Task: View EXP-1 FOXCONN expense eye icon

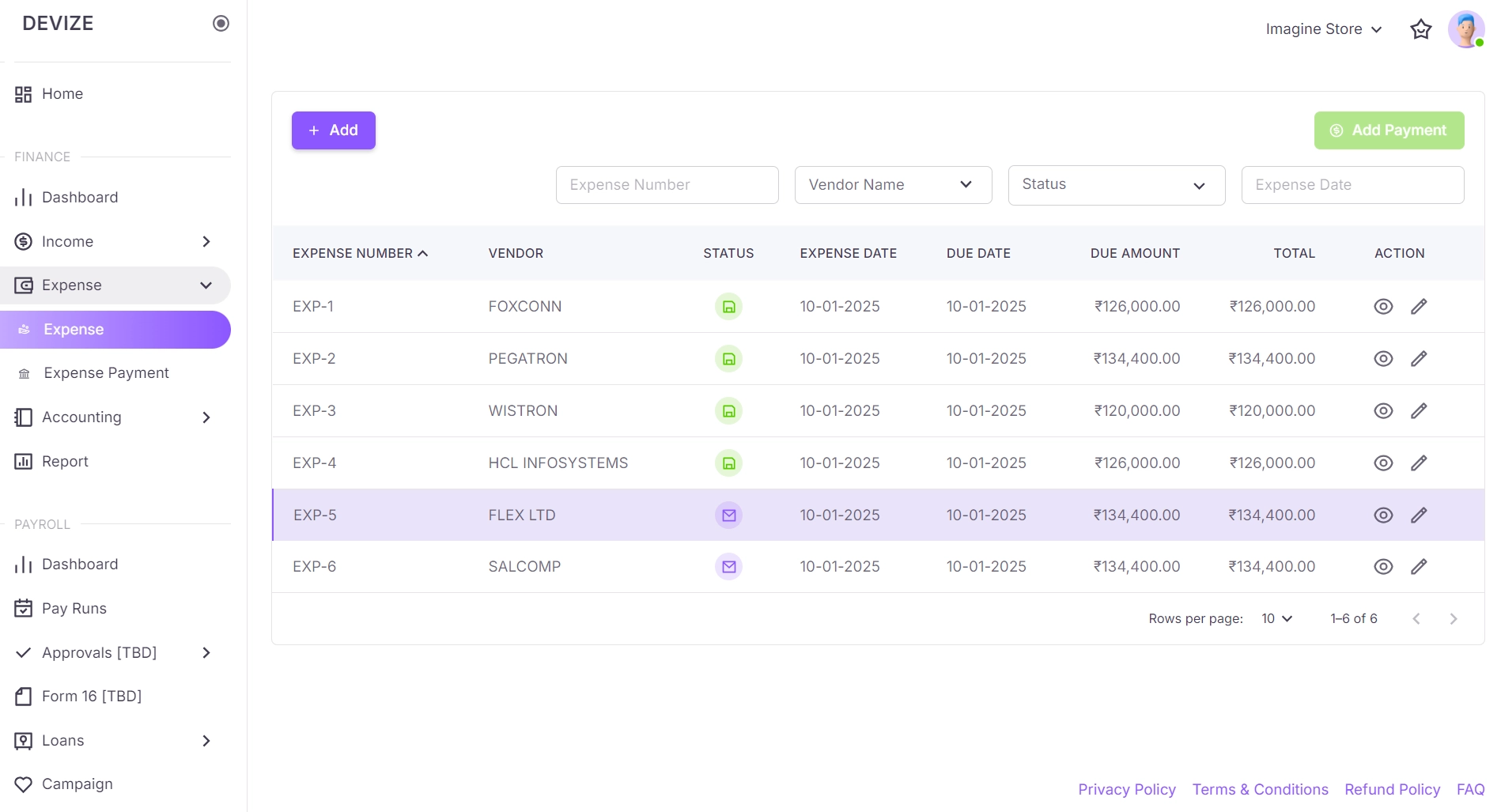Action: pos(1383,307)
